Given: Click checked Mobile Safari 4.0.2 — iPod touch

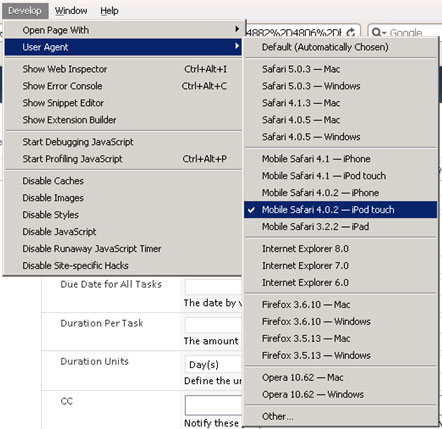Looking at the screenshot, I should (340, 210).
